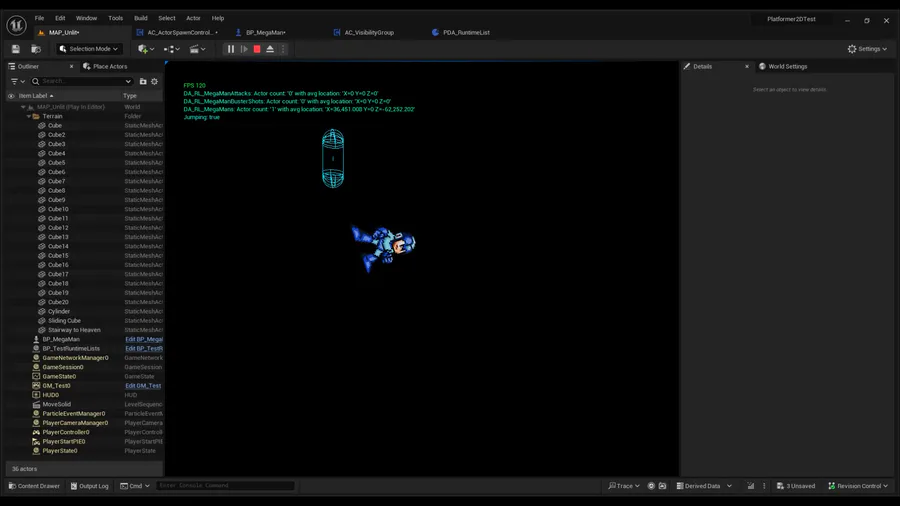
Task: Switch to the MAP_Unlit tab
Action: [x=64, y=33]
